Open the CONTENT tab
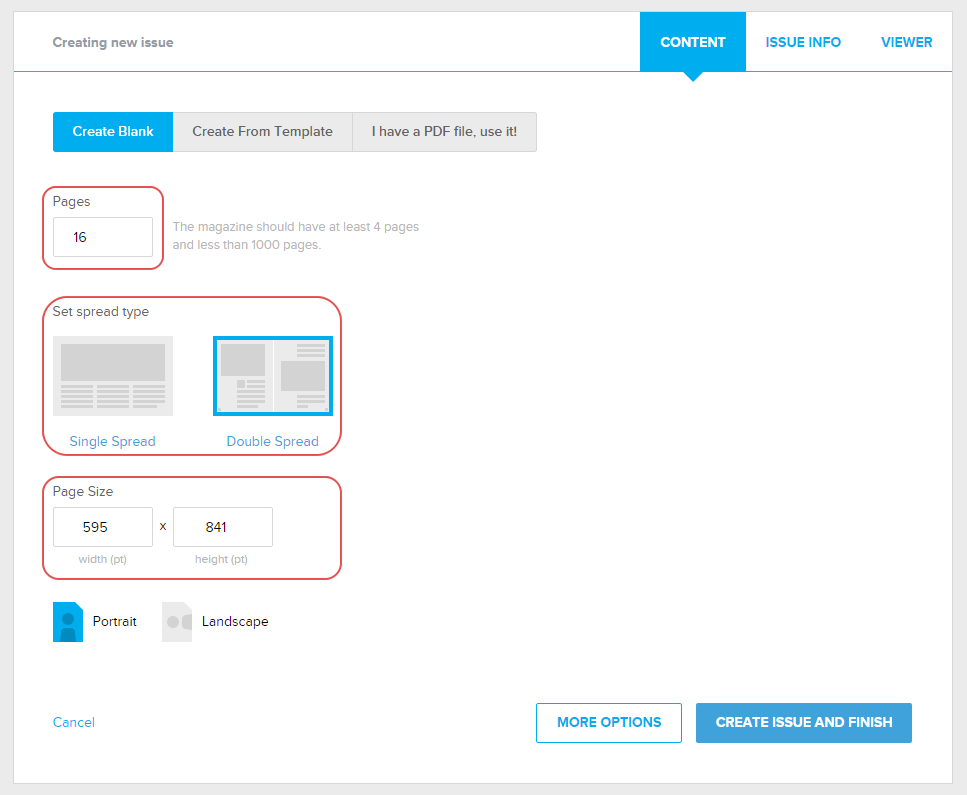 [693, 42]
